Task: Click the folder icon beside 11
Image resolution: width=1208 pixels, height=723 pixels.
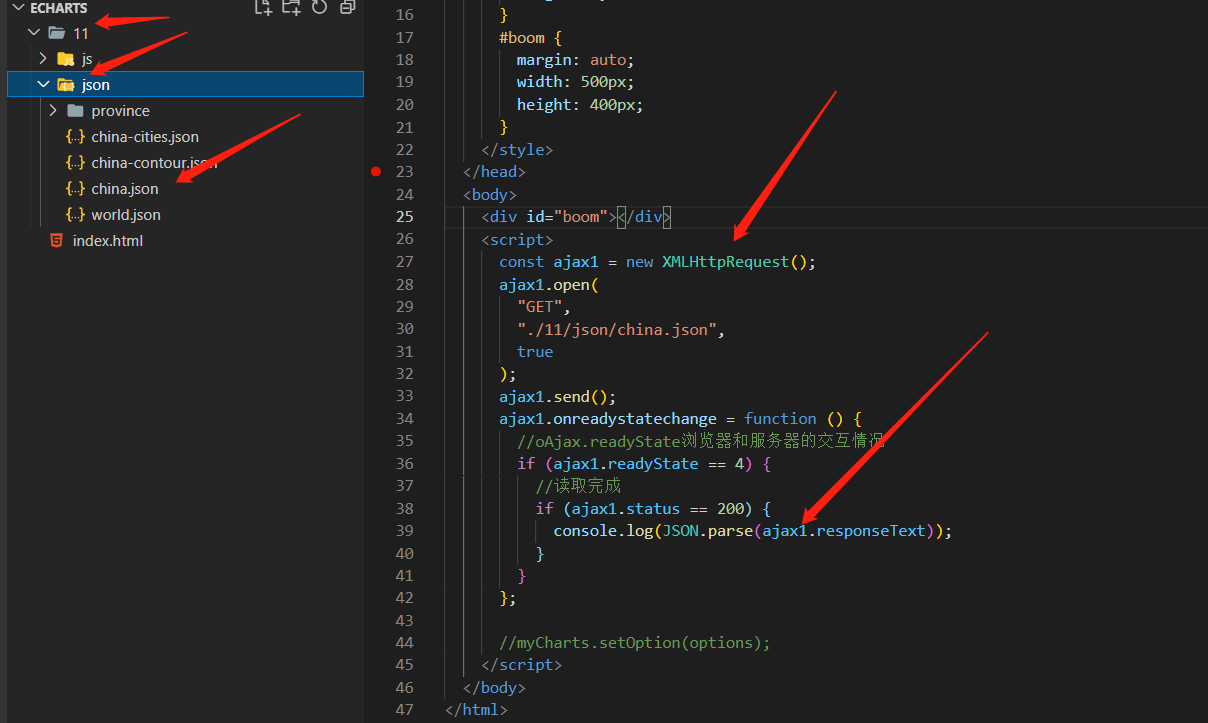Action: coord(57,33)
